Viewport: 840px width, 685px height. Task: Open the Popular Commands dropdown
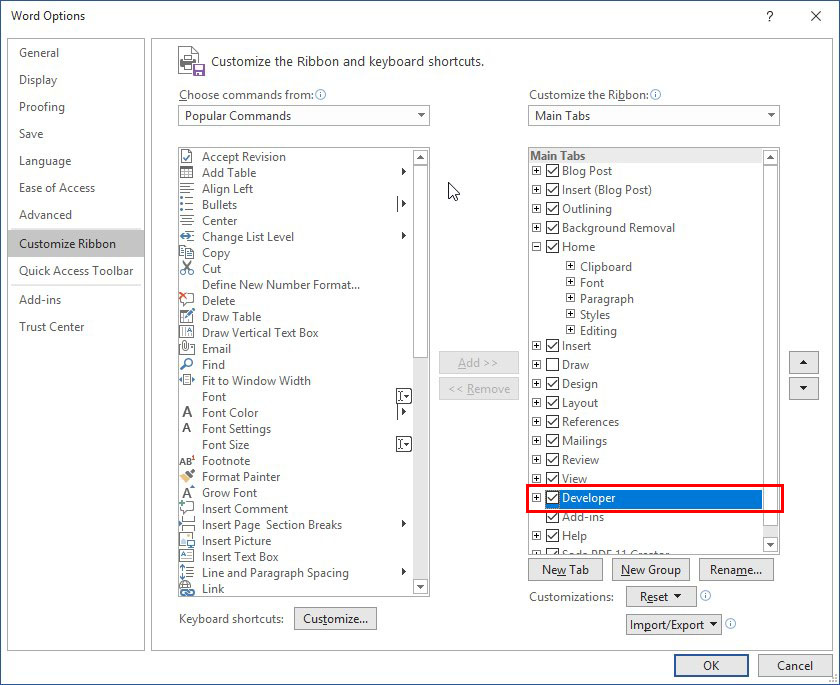click(x=304, y=116)
